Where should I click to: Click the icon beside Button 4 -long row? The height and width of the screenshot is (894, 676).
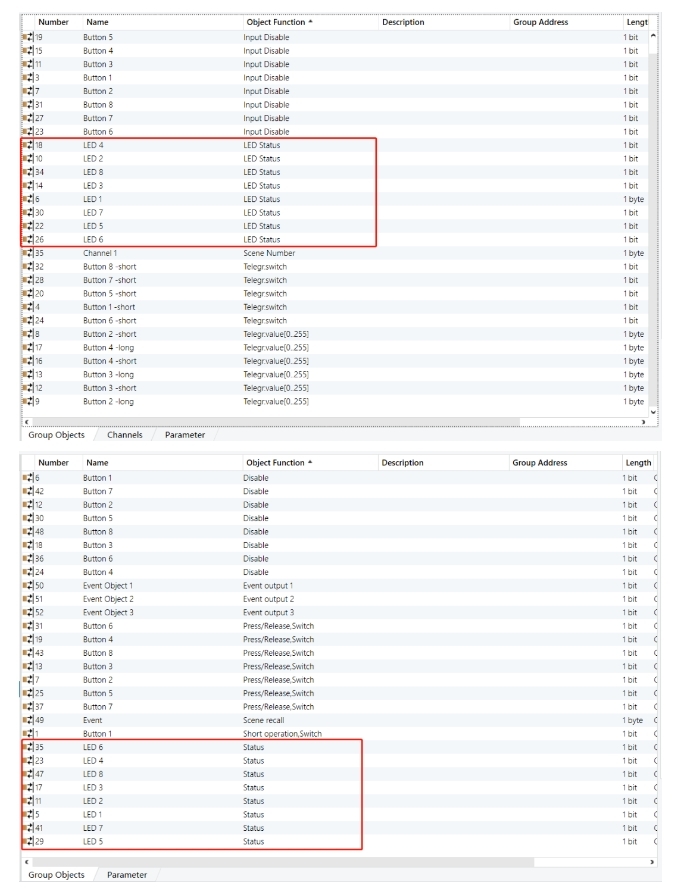click(27, 348)
